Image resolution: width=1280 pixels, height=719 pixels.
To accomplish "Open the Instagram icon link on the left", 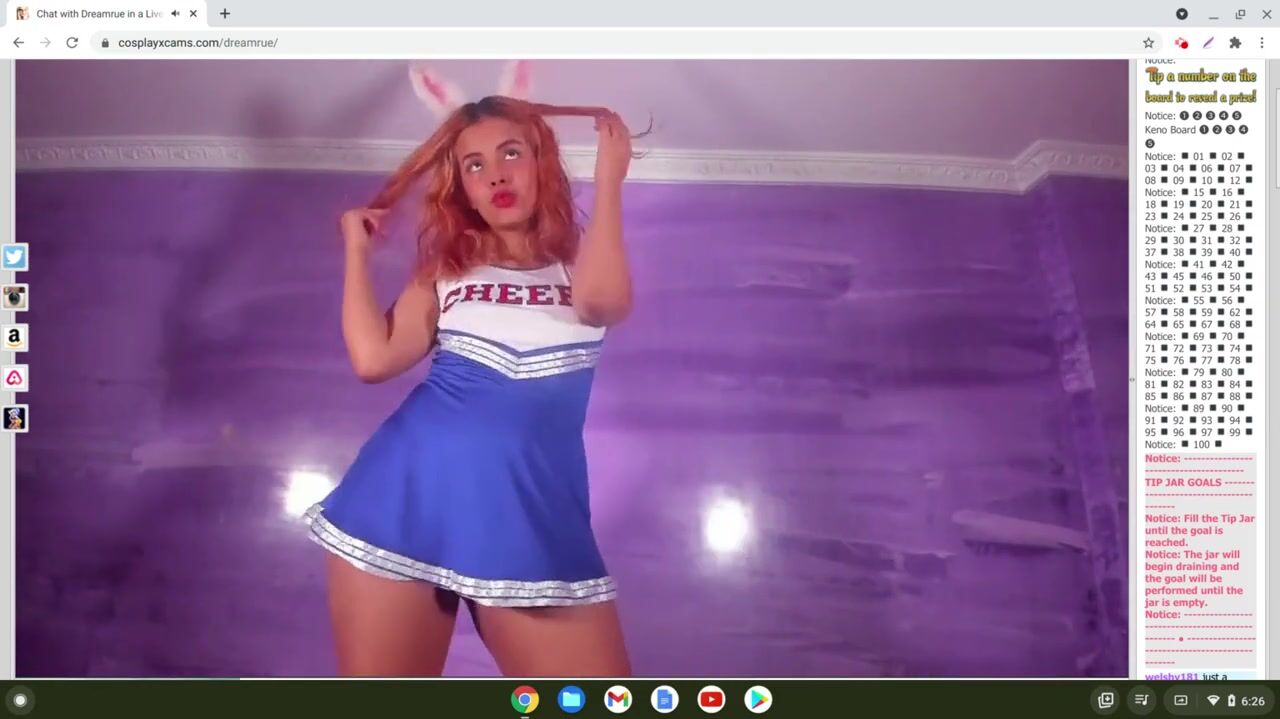I will pos(14,297).
